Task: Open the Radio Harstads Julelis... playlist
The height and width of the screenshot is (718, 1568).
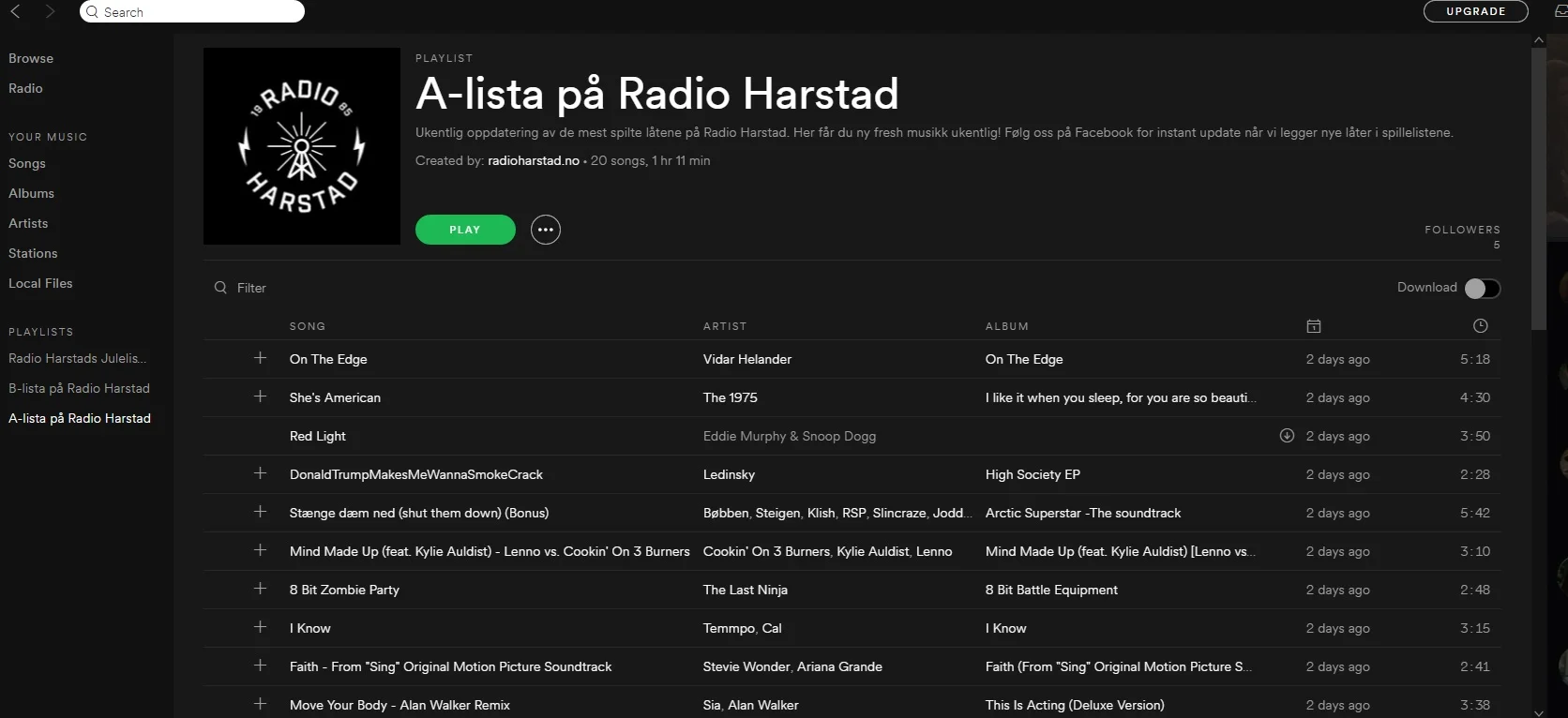Action: [78, 358]
